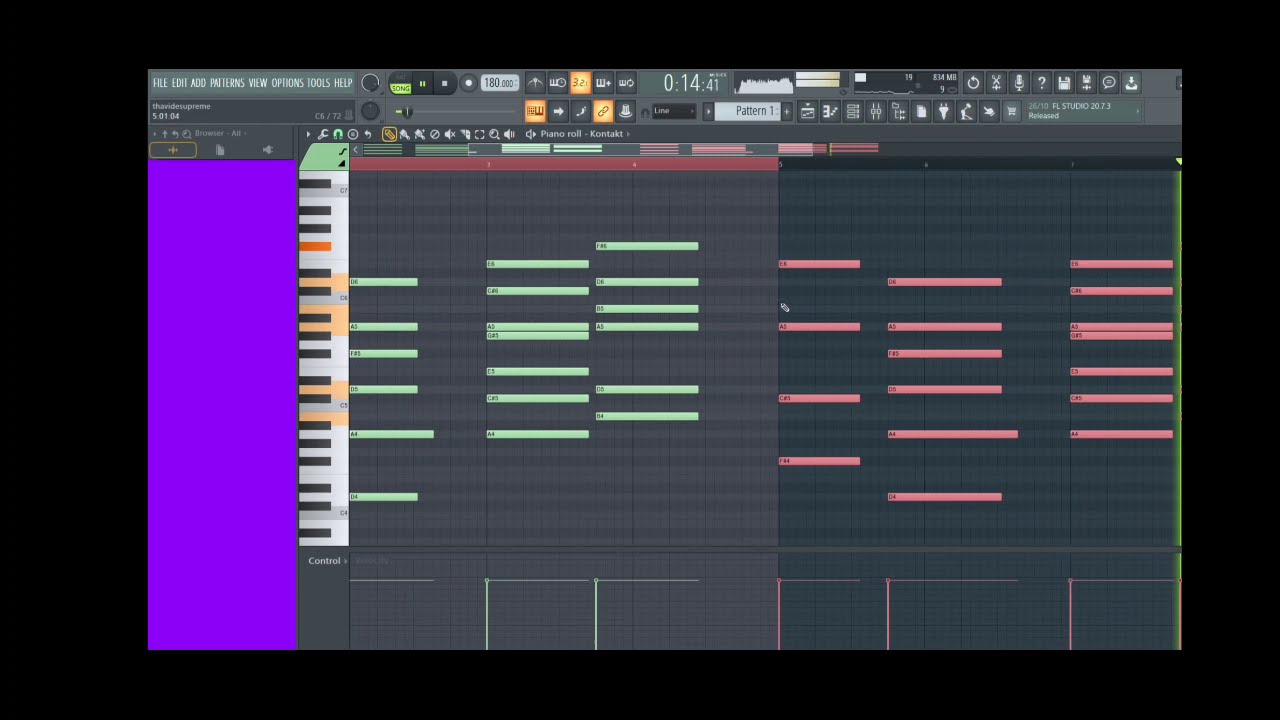The image size is (1280, 720).
Task: Open the Browser view icon in toolbar
Action: [x=898, y=111]
